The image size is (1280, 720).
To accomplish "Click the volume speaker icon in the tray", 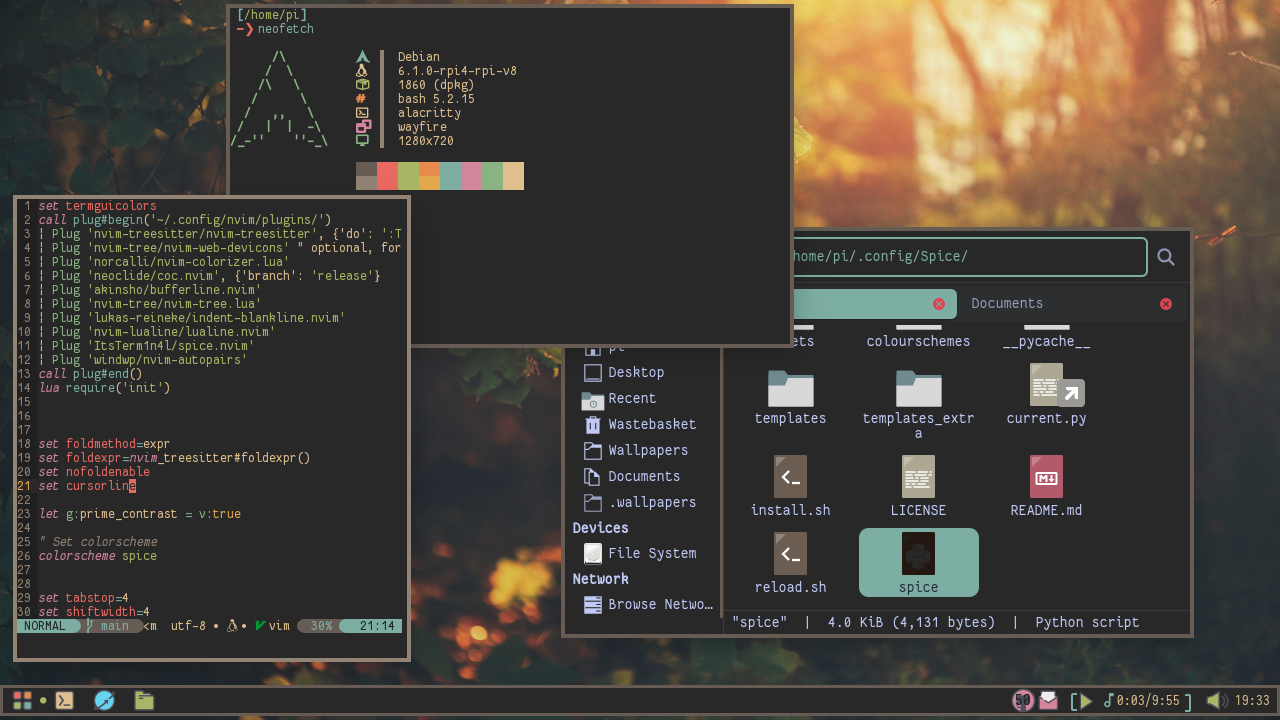I will 1216,701.
